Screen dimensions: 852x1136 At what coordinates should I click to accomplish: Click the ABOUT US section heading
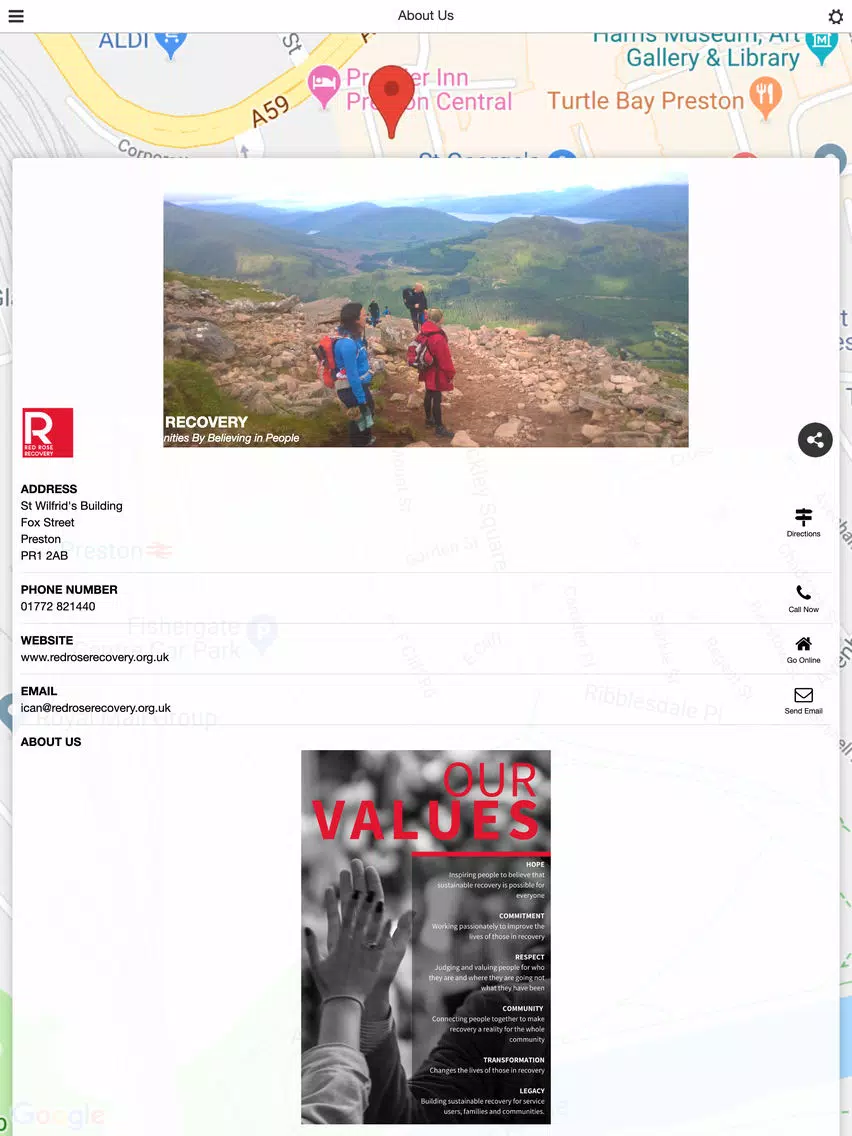click(x=51, y=742)
